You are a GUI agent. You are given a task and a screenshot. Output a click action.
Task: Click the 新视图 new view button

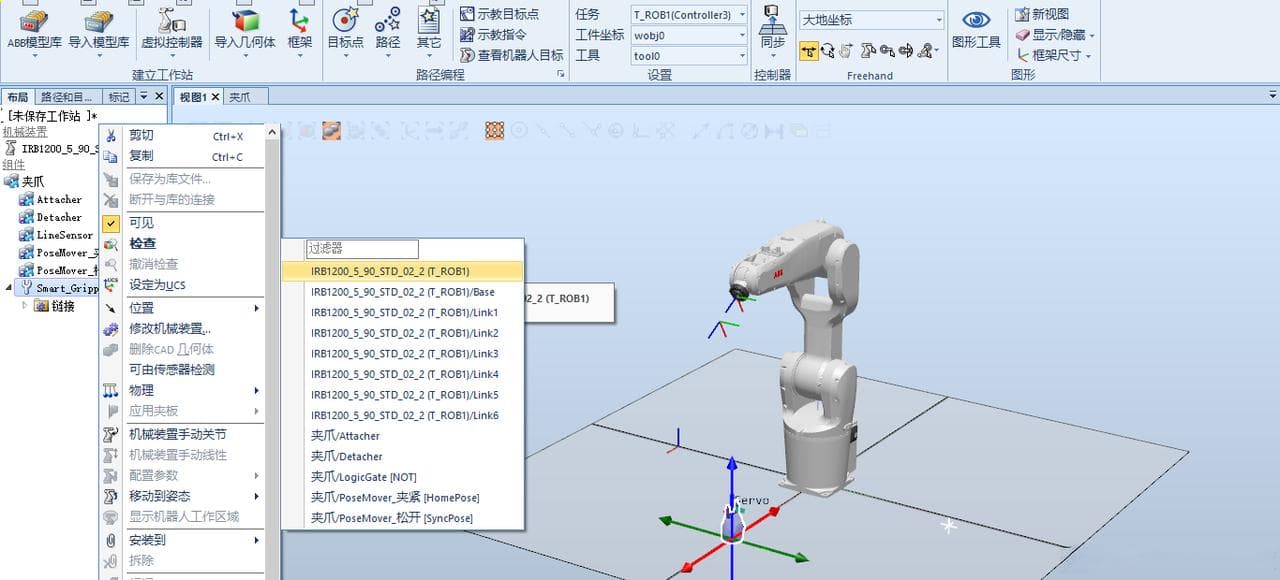click(1041, 14)
